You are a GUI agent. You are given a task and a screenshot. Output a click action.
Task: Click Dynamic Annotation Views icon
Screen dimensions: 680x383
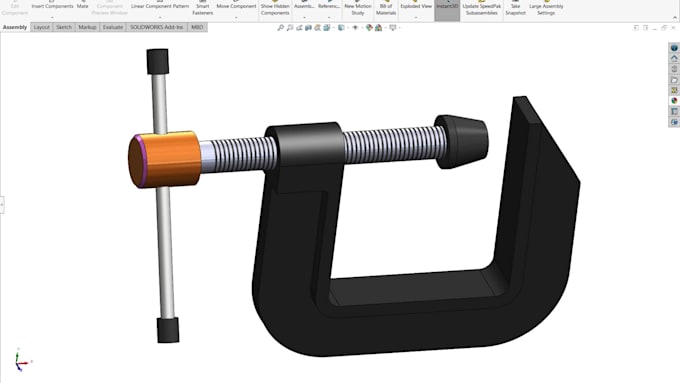point(317,27)
